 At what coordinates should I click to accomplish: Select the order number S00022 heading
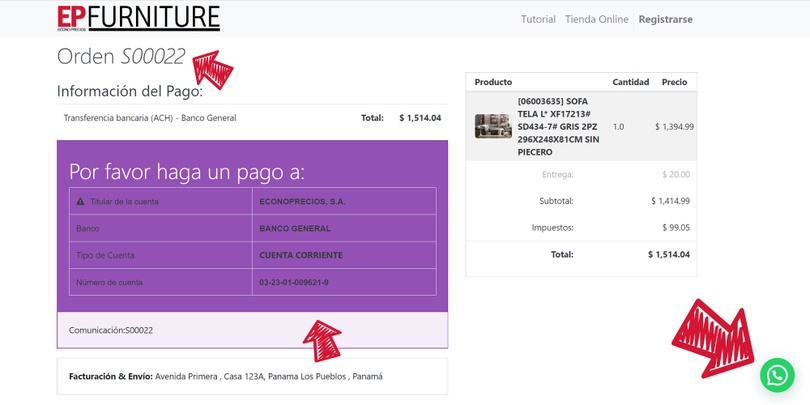click(x=153, y=56)
